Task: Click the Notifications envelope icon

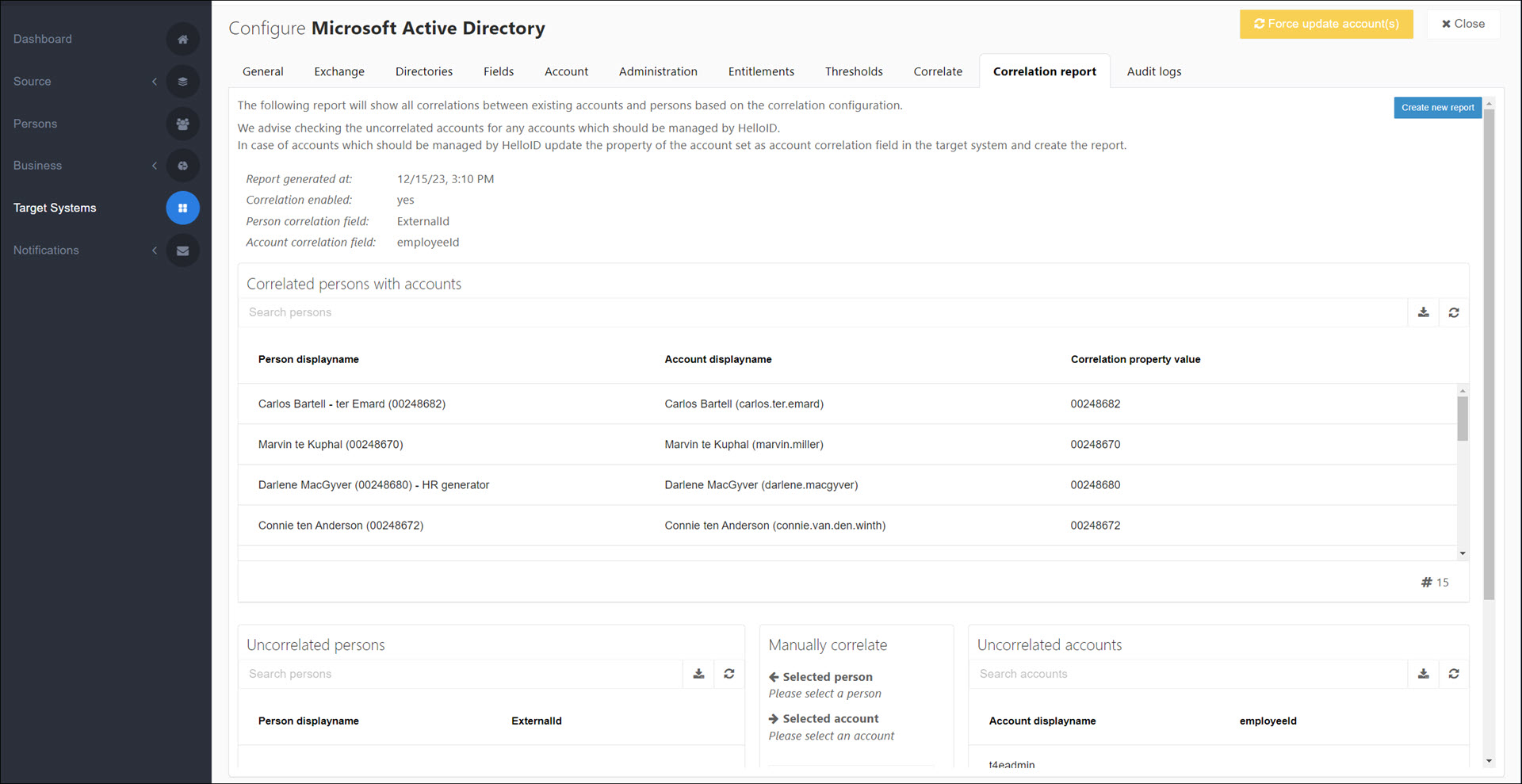Action: point(182,250)
